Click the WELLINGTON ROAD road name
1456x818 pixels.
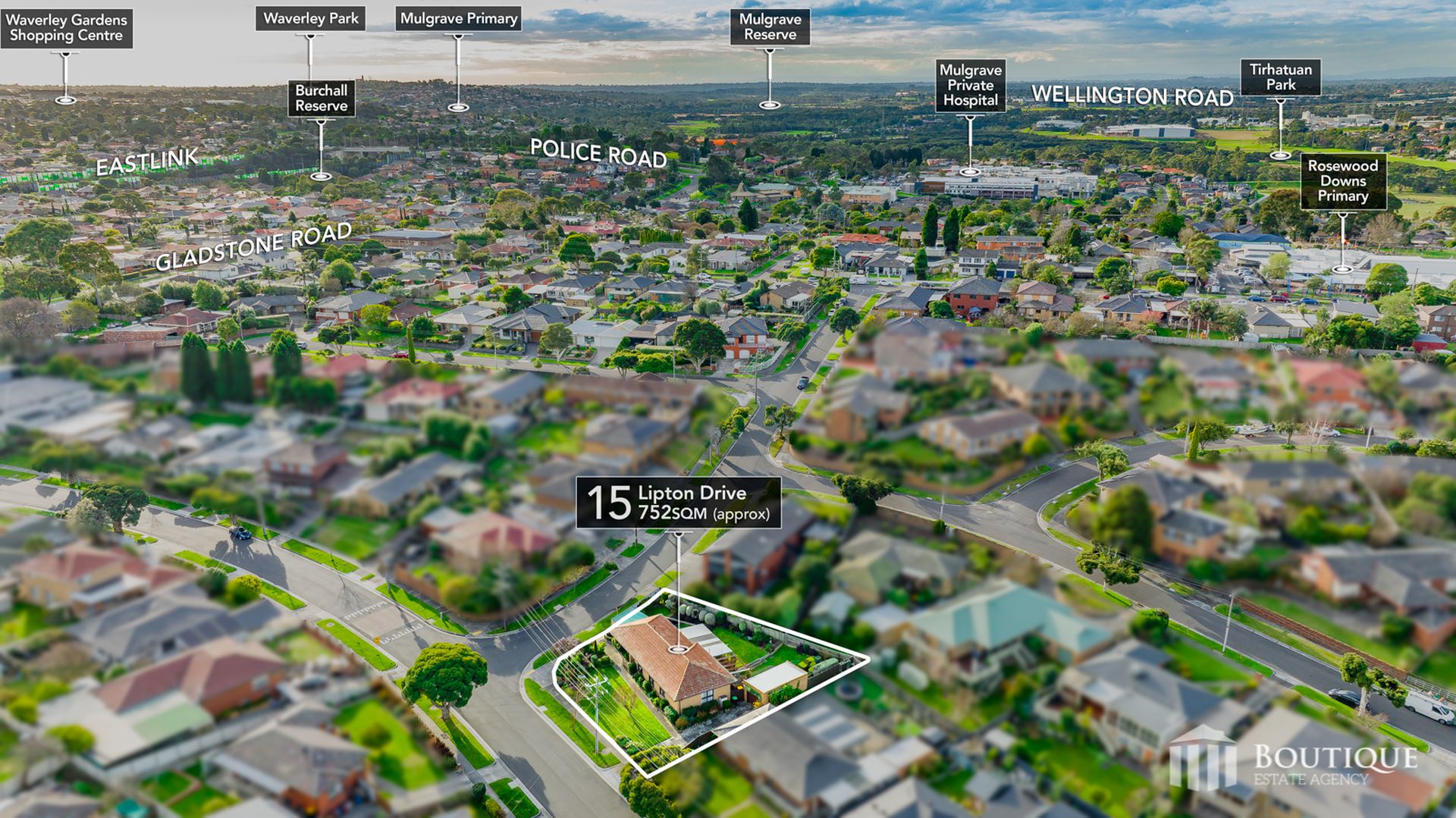coord(1132,96)
